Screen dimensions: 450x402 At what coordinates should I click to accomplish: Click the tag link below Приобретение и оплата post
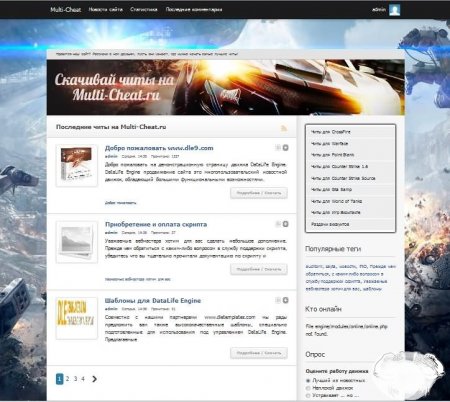(138, 279)
